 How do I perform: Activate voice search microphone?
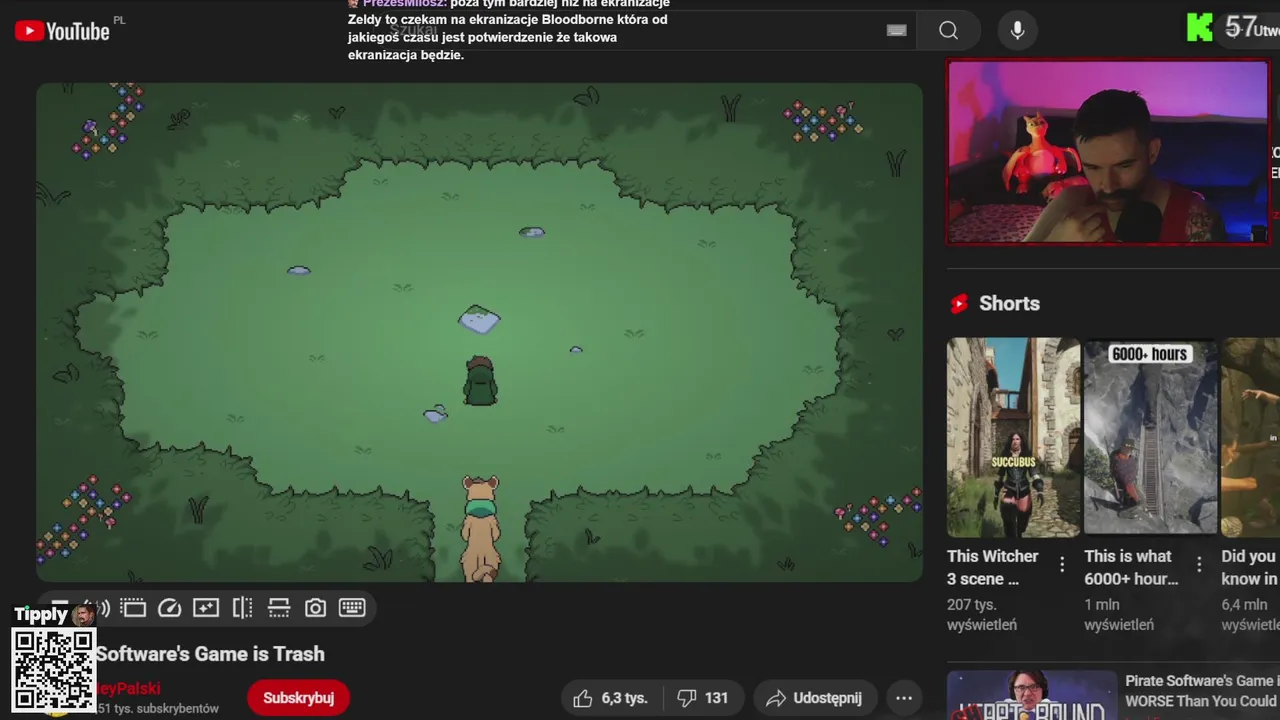tap(1017, 31)
